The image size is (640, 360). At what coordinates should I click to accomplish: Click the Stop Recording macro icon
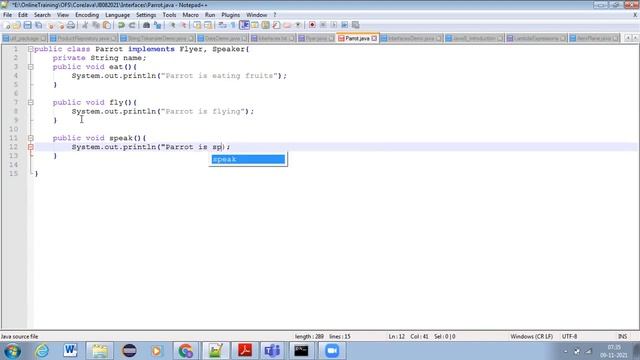[323, 25]
